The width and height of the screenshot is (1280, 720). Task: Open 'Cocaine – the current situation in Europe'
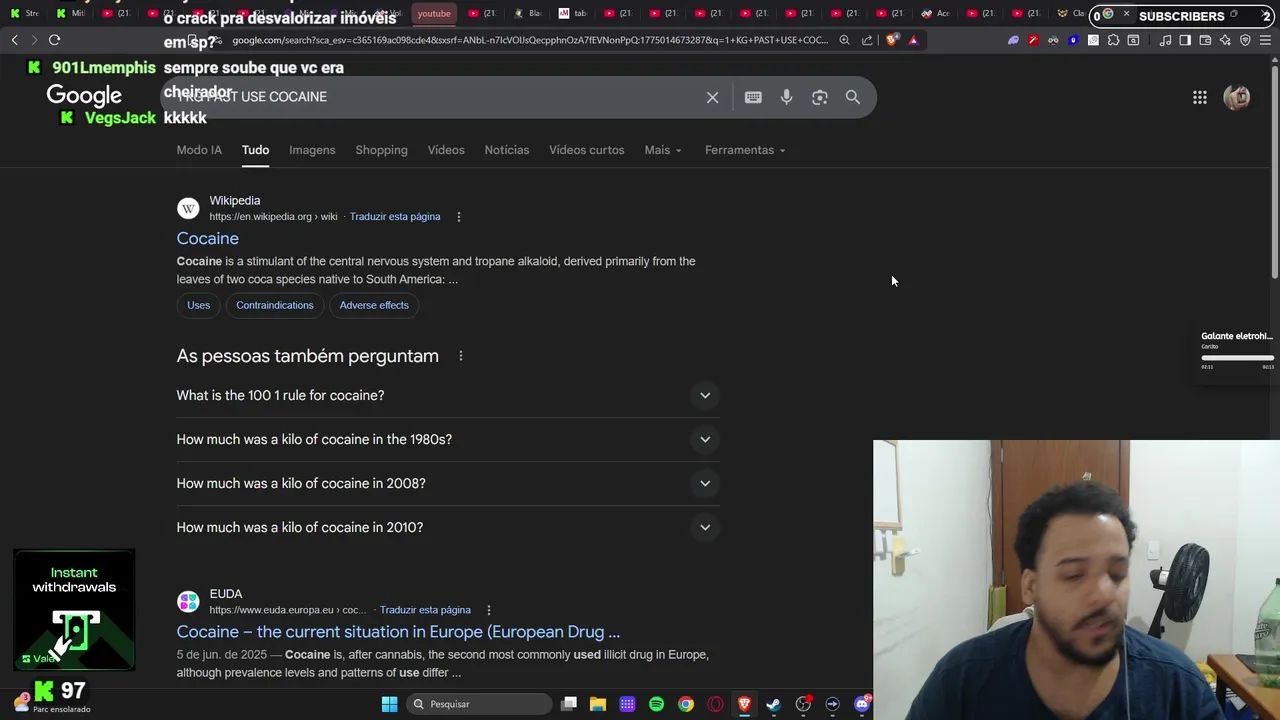[x=398, y=632]
